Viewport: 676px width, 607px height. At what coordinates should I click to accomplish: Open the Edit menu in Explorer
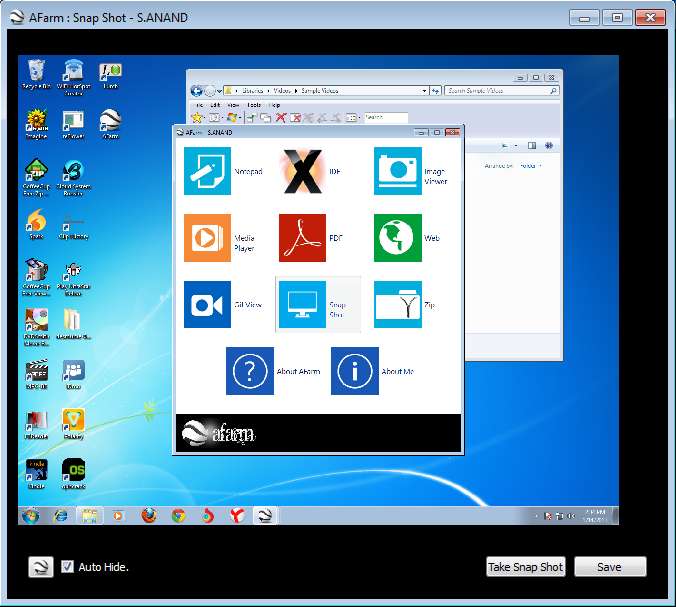point(215,105)
